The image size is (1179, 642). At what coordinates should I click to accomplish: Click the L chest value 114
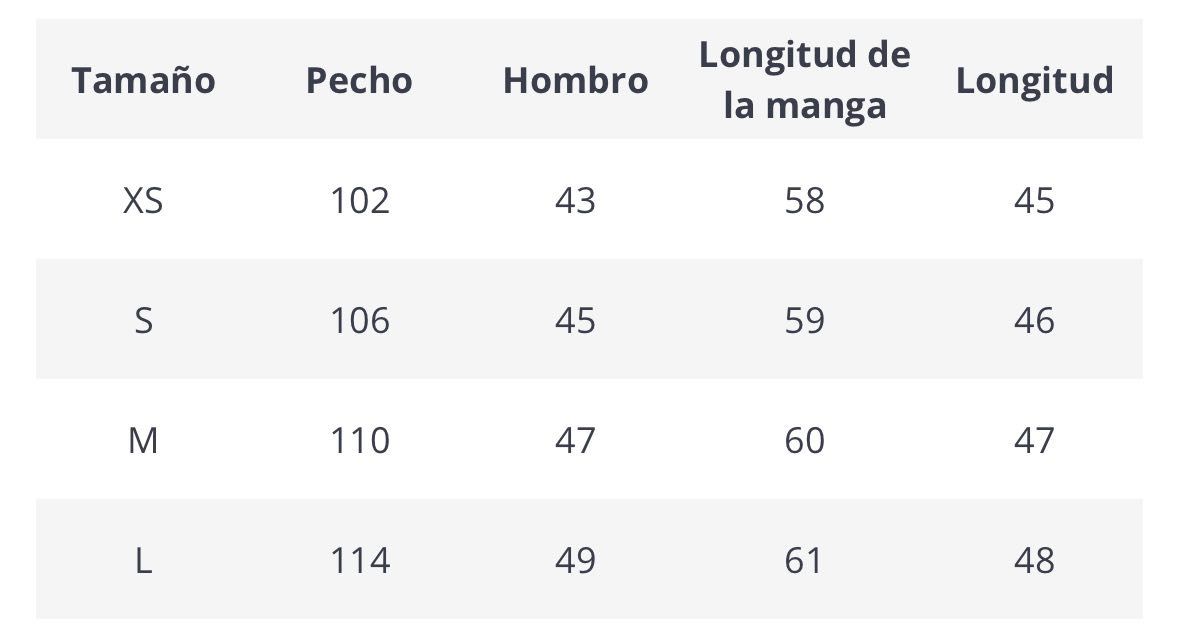(x=360, y=561)
